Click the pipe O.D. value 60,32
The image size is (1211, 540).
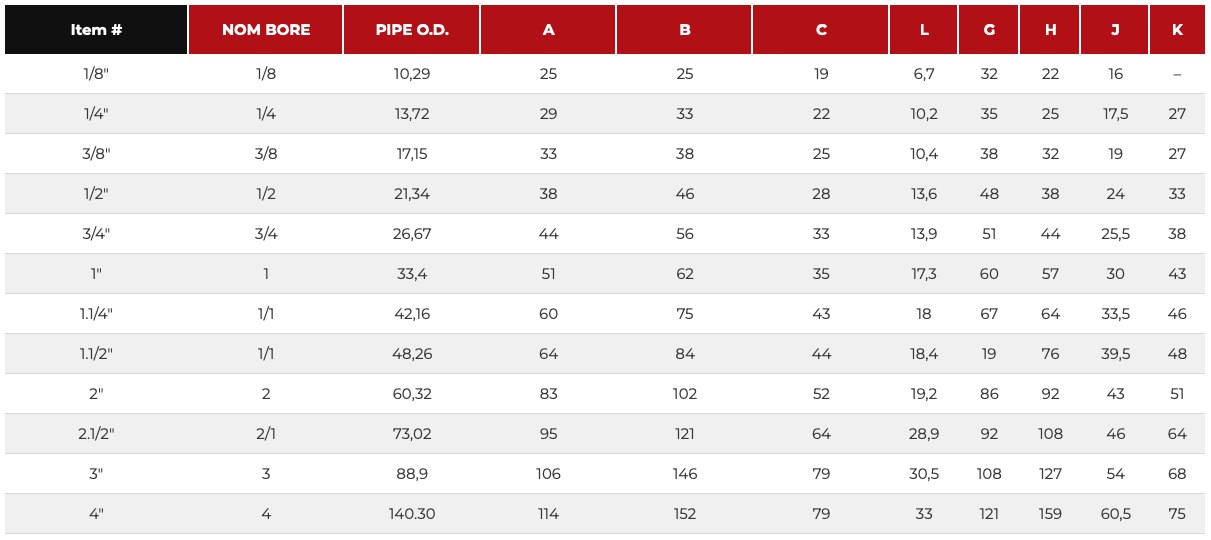pos(412,394)
